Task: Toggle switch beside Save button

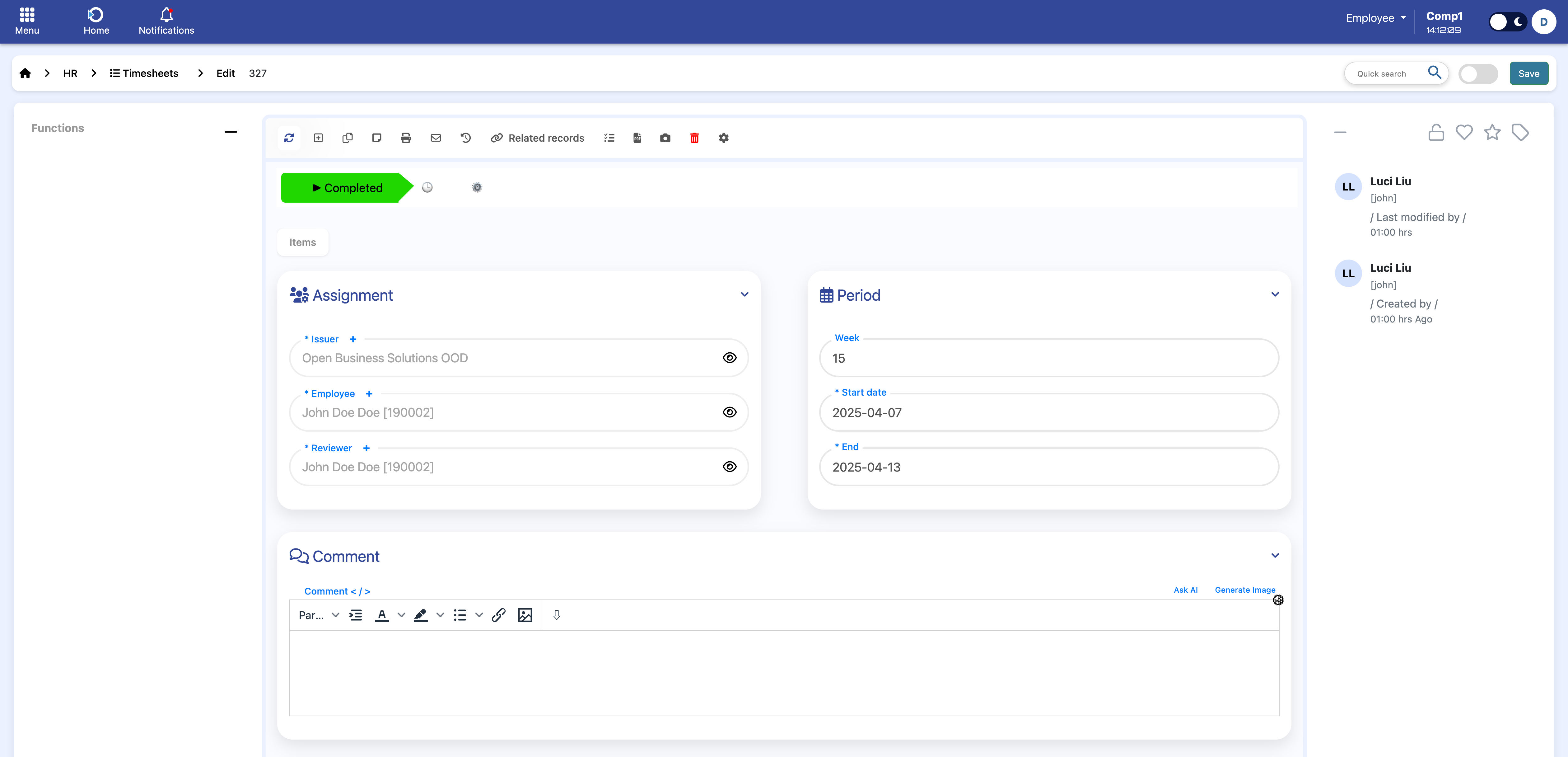Action: [x=1478, y=74]
